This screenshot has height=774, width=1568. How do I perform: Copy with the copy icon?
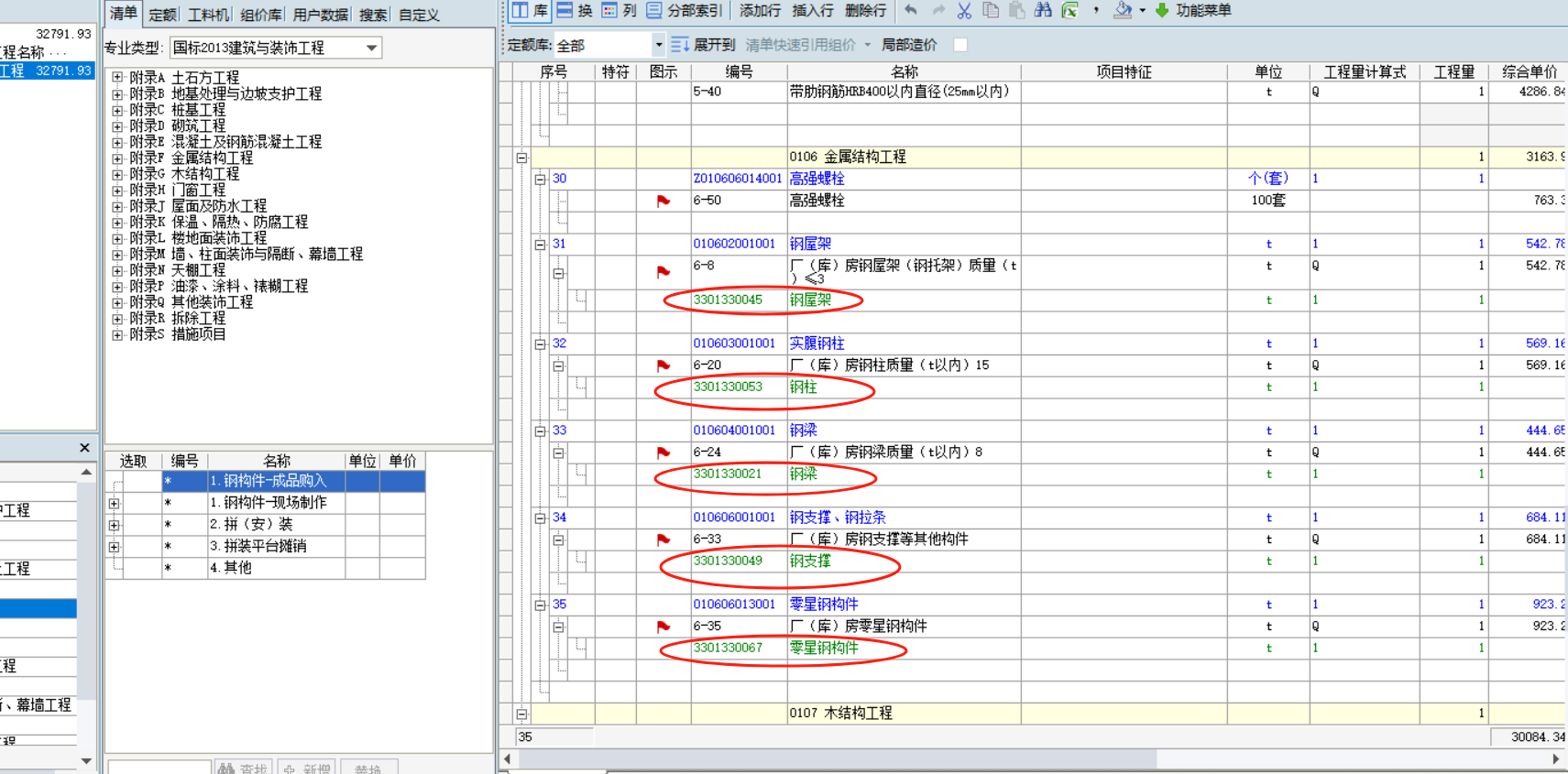pos(991,10)
